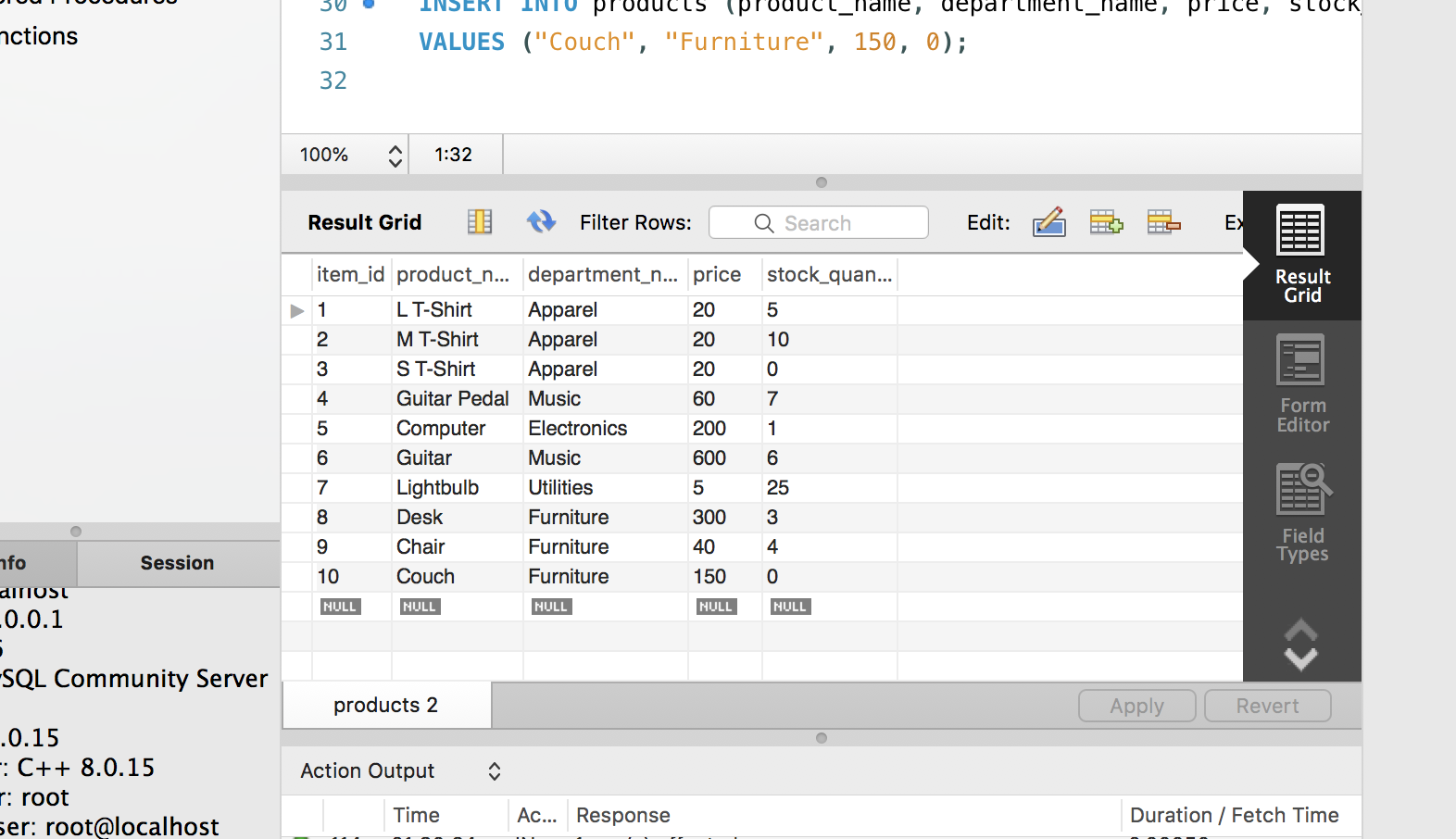
Task: Select the Lightbulb product cell
Action: click(x=457, y=488)
